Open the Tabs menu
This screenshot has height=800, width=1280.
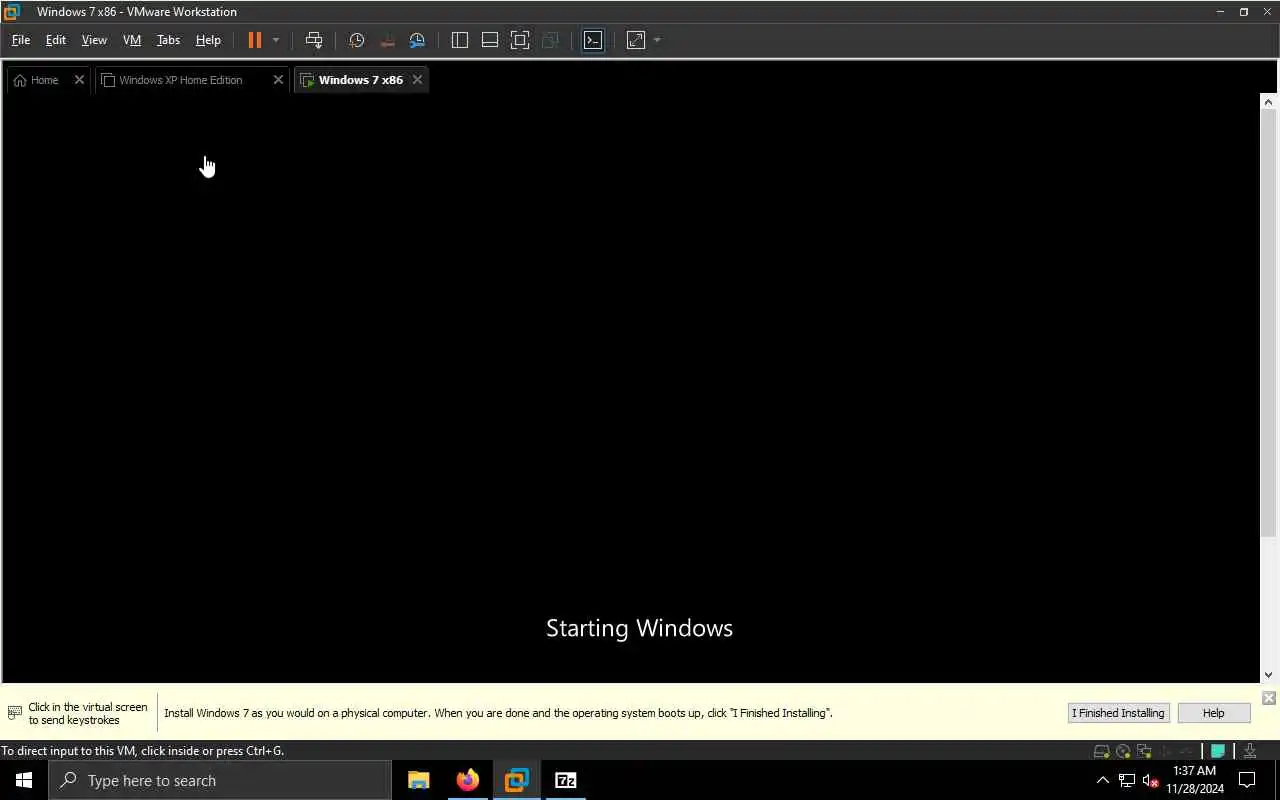(x=168, y=40)
